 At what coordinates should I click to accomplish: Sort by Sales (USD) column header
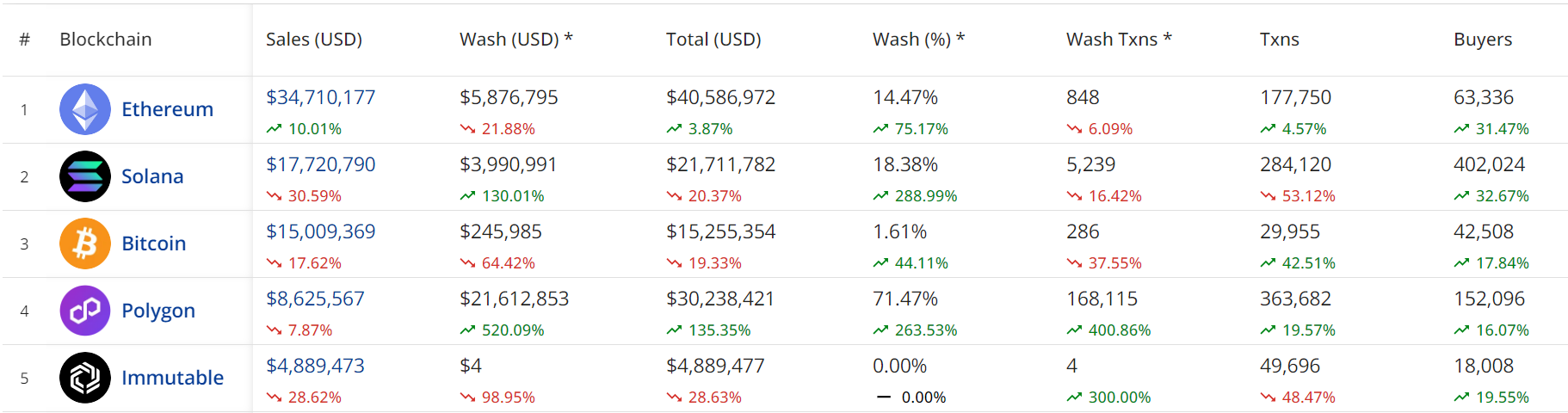coord(313,40)
